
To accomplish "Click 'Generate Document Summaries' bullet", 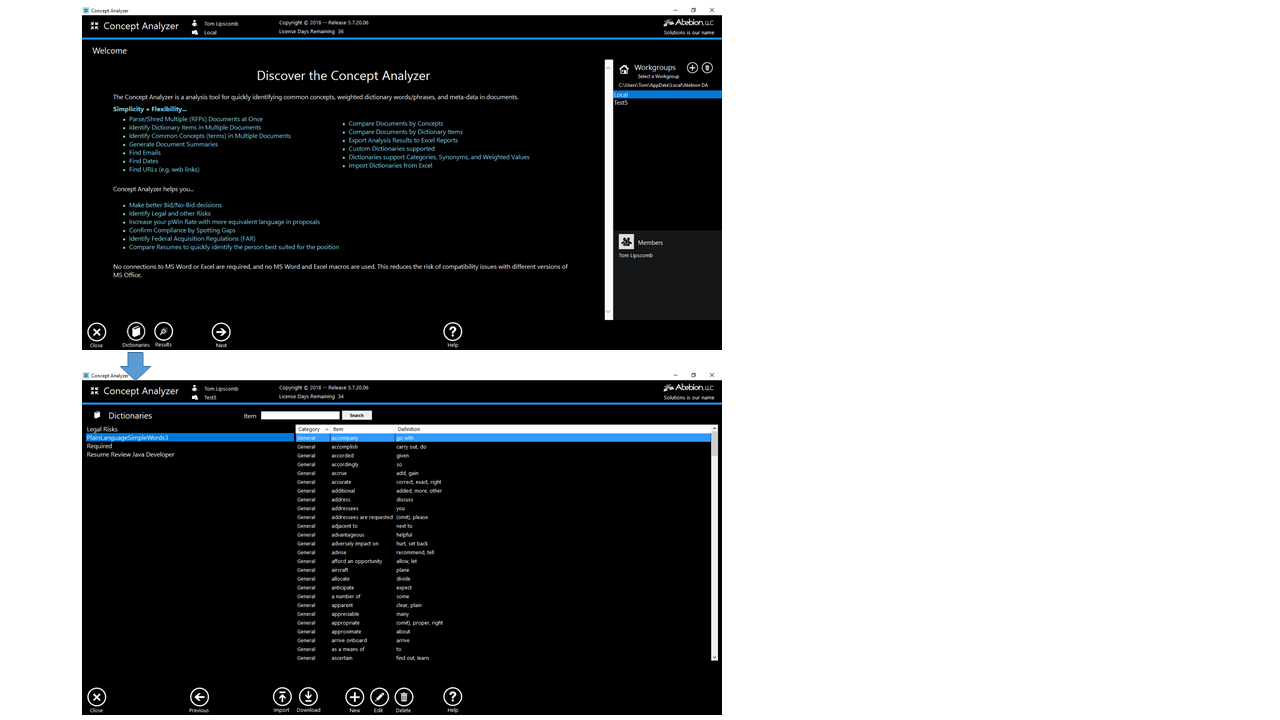I will (x=173, y=144).
